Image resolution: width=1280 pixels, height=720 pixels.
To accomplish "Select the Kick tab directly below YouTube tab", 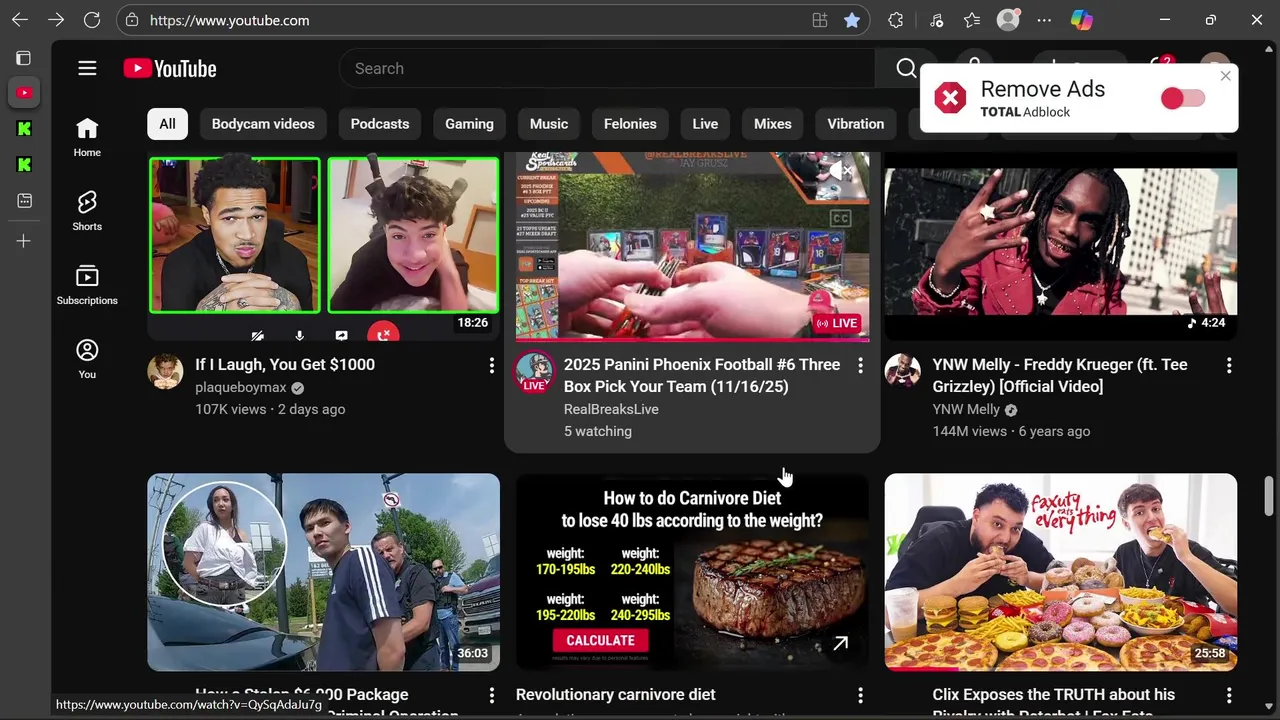I will (24, 129).
